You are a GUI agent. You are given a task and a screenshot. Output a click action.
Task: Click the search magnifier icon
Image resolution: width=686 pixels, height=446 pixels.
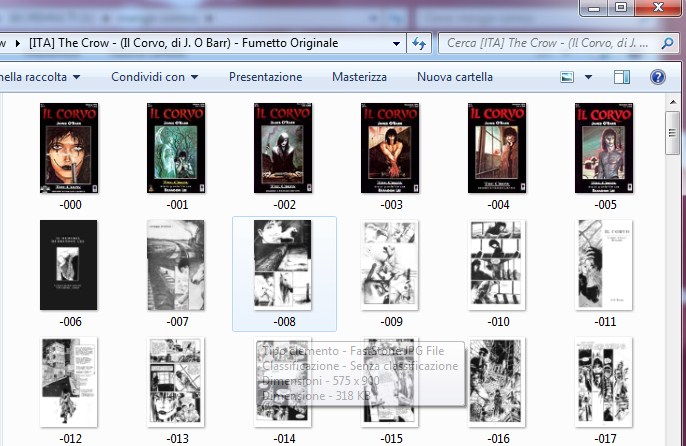667,43
